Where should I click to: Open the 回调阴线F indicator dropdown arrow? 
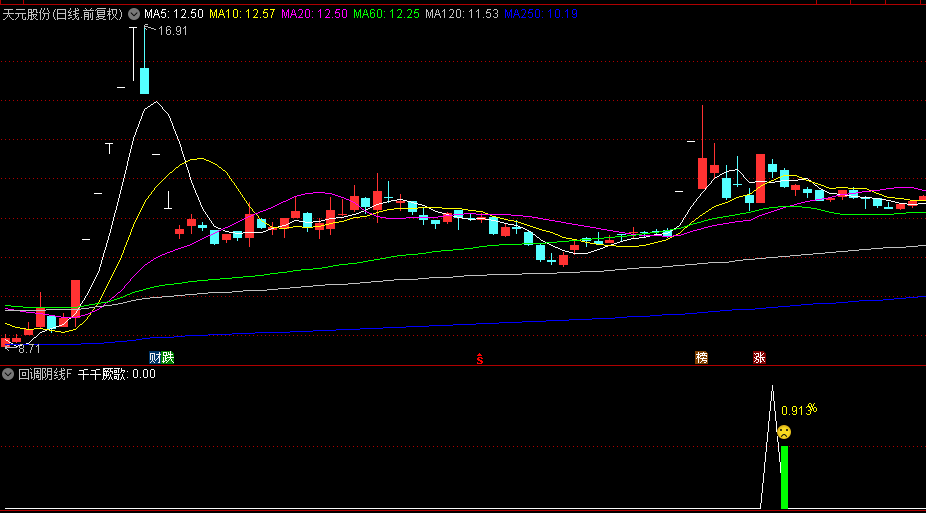pos(8,374)
